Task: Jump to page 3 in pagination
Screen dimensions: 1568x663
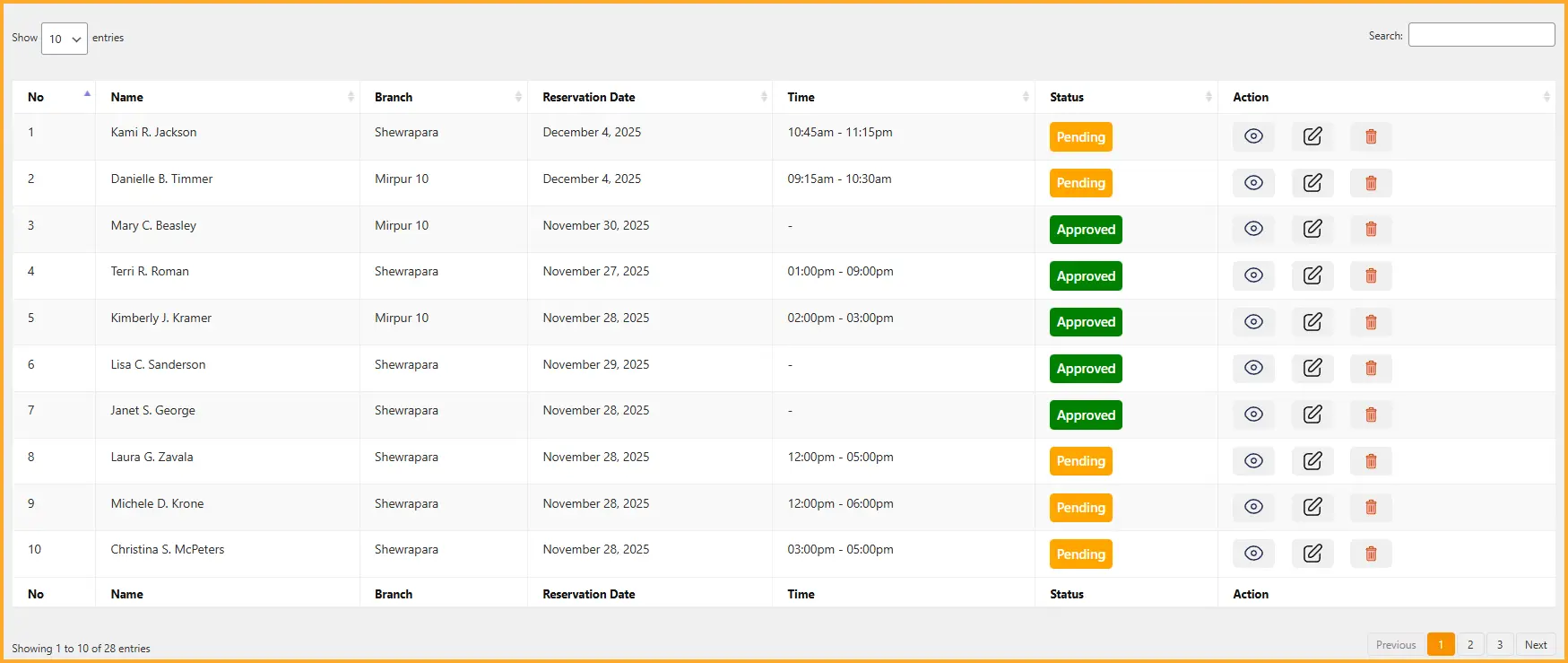Action: pos(1500,644)
